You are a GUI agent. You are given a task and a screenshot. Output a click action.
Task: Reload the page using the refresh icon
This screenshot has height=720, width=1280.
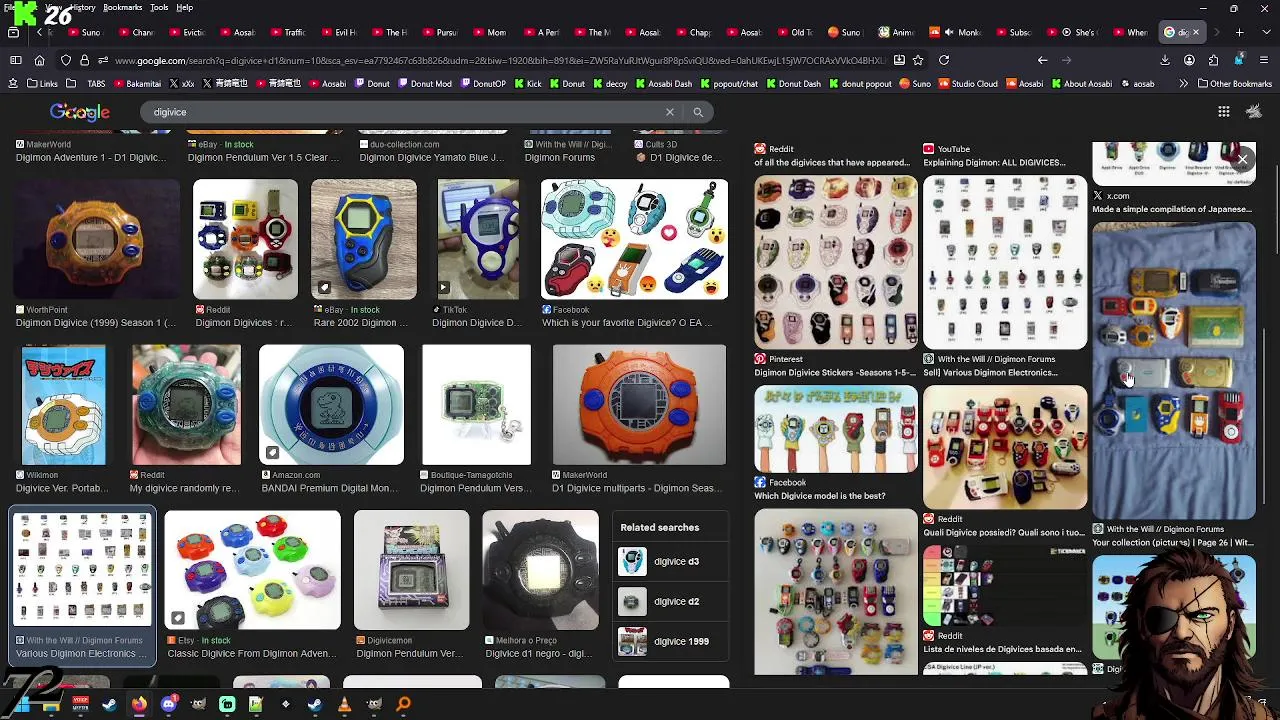[x=944, y=60]
